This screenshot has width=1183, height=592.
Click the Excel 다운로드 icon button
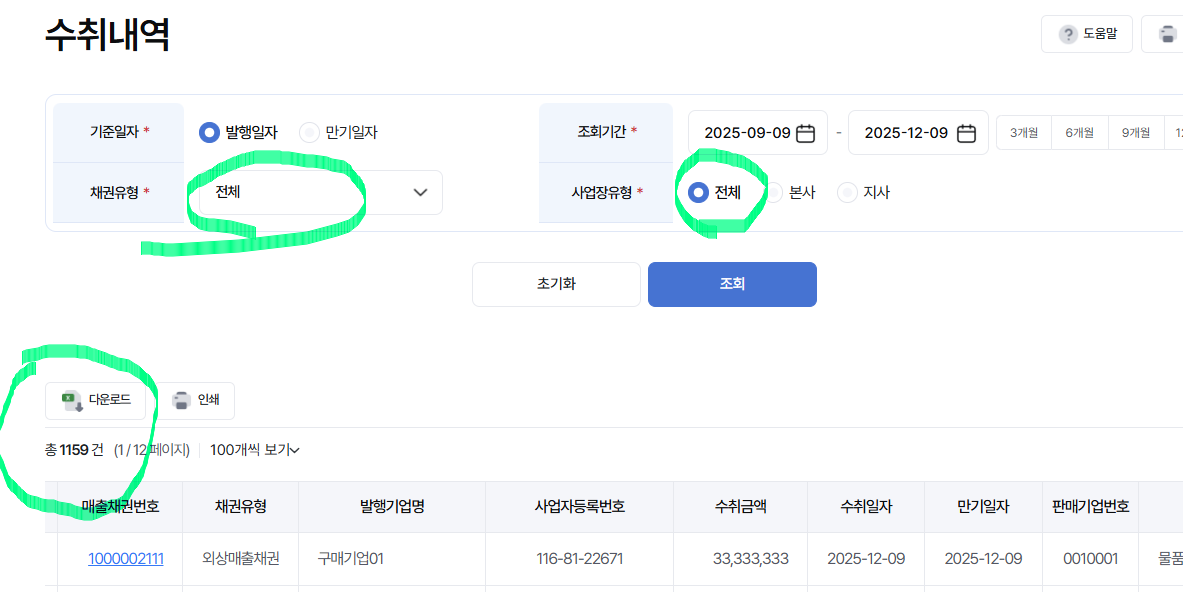[x=95, y=400]
